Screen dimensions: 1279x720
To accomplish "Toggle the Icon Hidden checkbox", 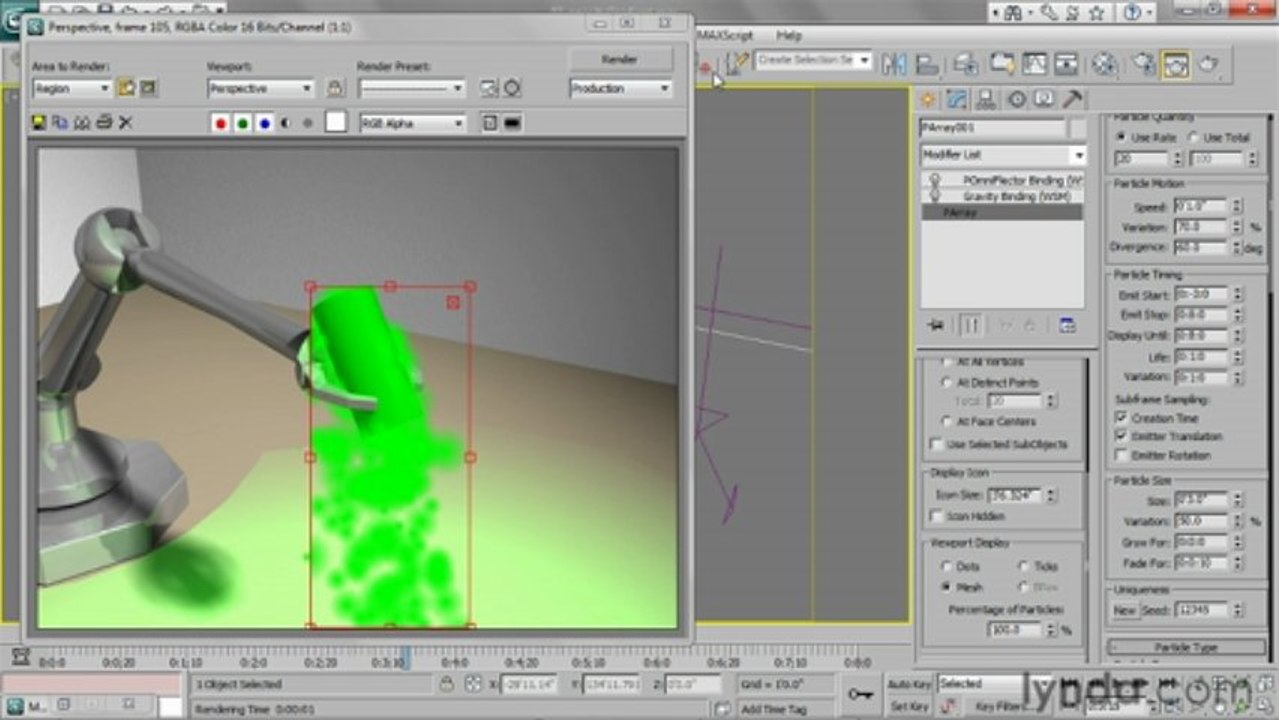I will point(936,516).
